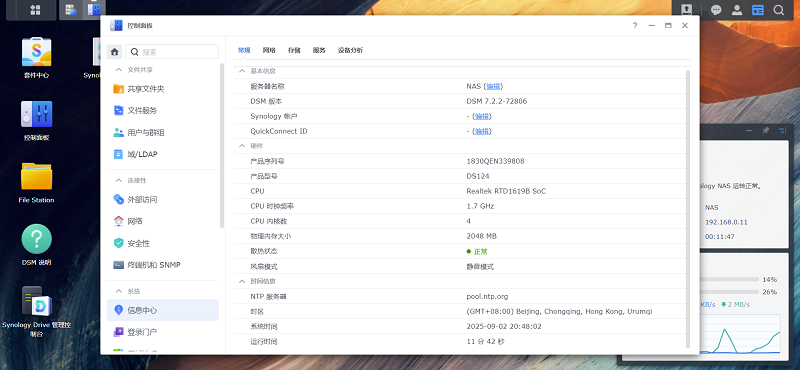The height and width of the screenshot is (370, 800).
Task: Toggle the widgets panel icon in the top bar
Action: tap(758, 10)
